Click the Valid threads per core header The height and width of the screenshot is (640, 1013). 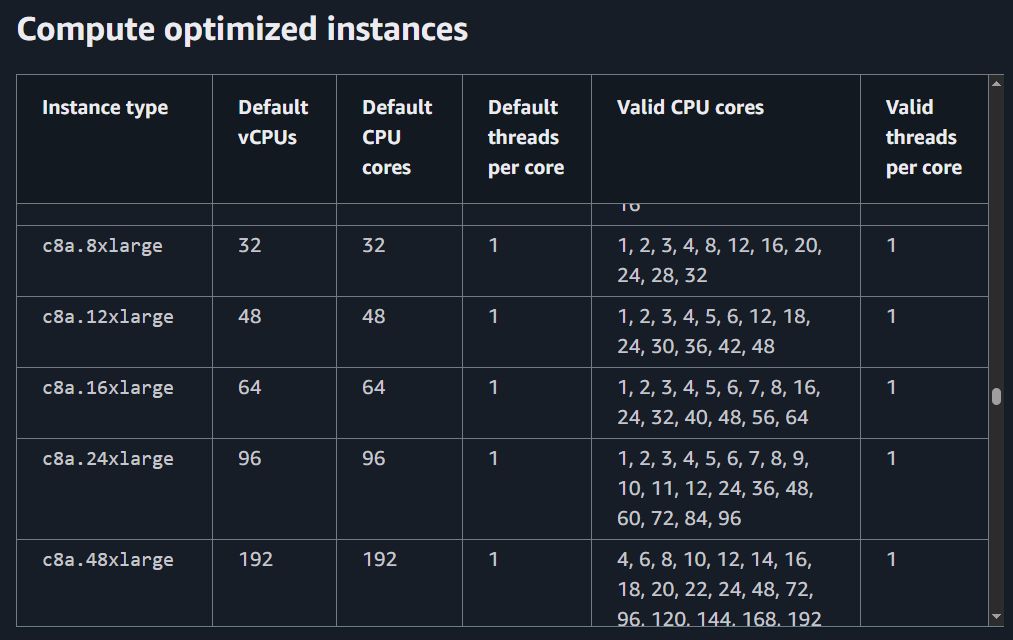click(923, 137)
